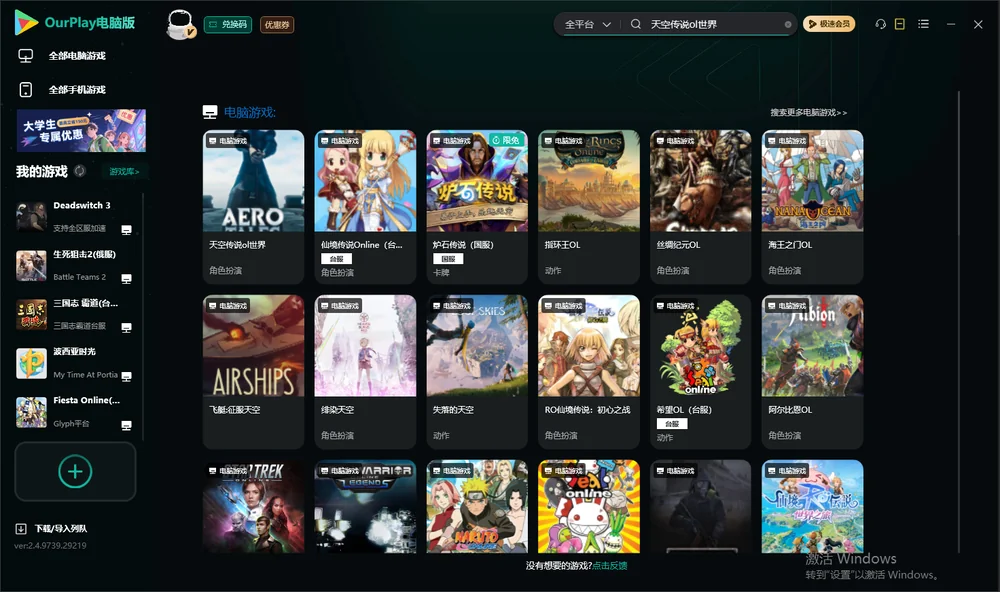Open the 阿尔比恩OL Albion card
The image size is (1000, 592).
click(x=812, y=372)
